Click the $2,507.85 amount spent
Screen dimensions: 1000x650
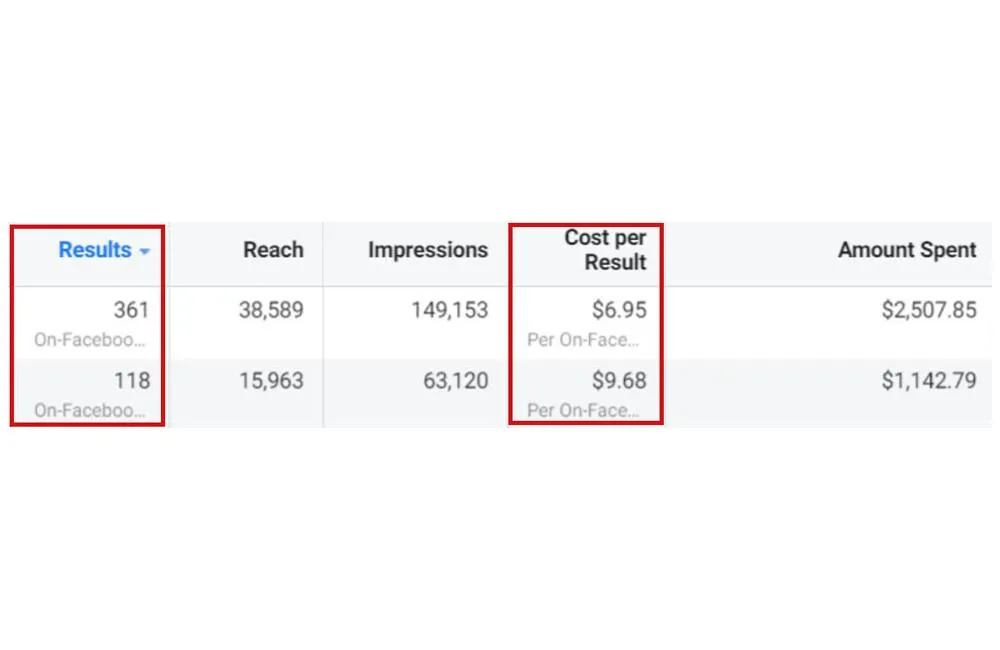[929, 310]
